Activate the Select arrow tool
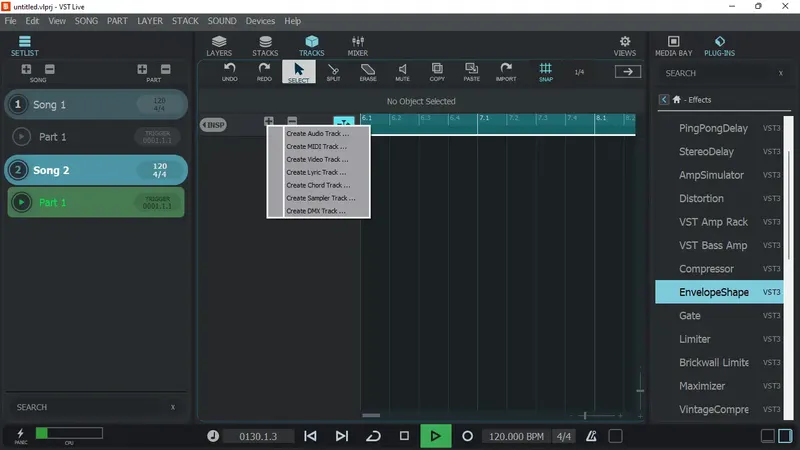The image size is (800, 450). (x=298, y=72)
